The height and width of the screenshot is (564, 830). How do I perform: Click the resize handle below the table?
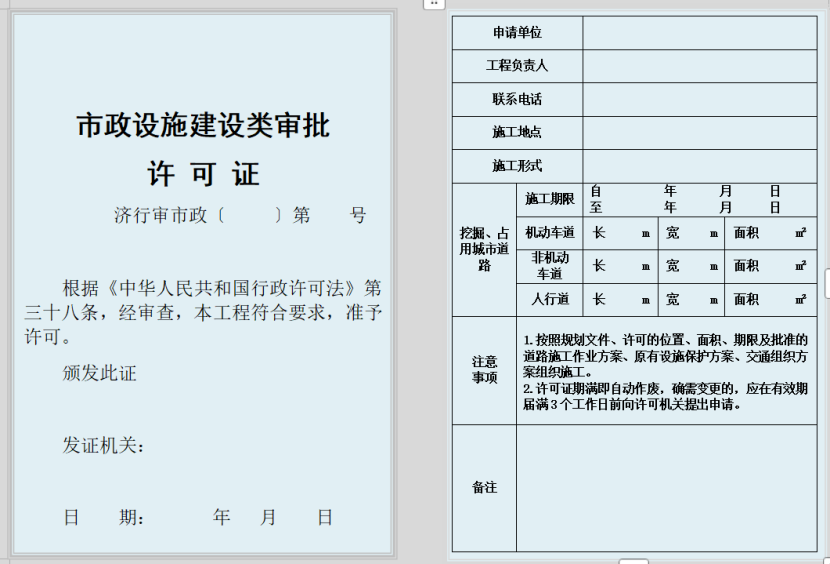pyautogui.click(x=633, y=561)
